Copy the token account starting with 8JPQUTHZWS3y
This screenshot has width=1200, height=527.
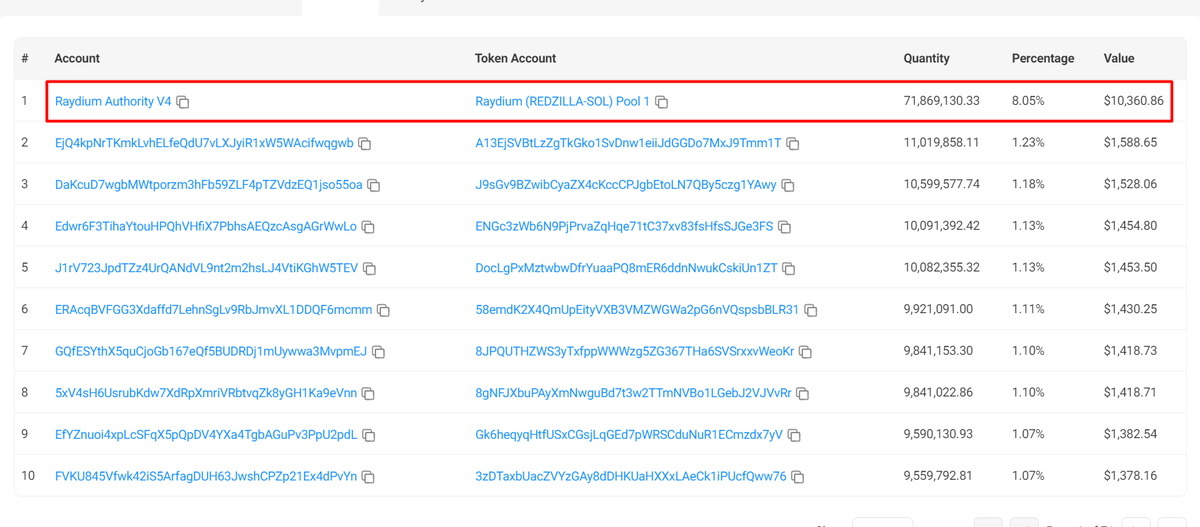click(806, 352)
